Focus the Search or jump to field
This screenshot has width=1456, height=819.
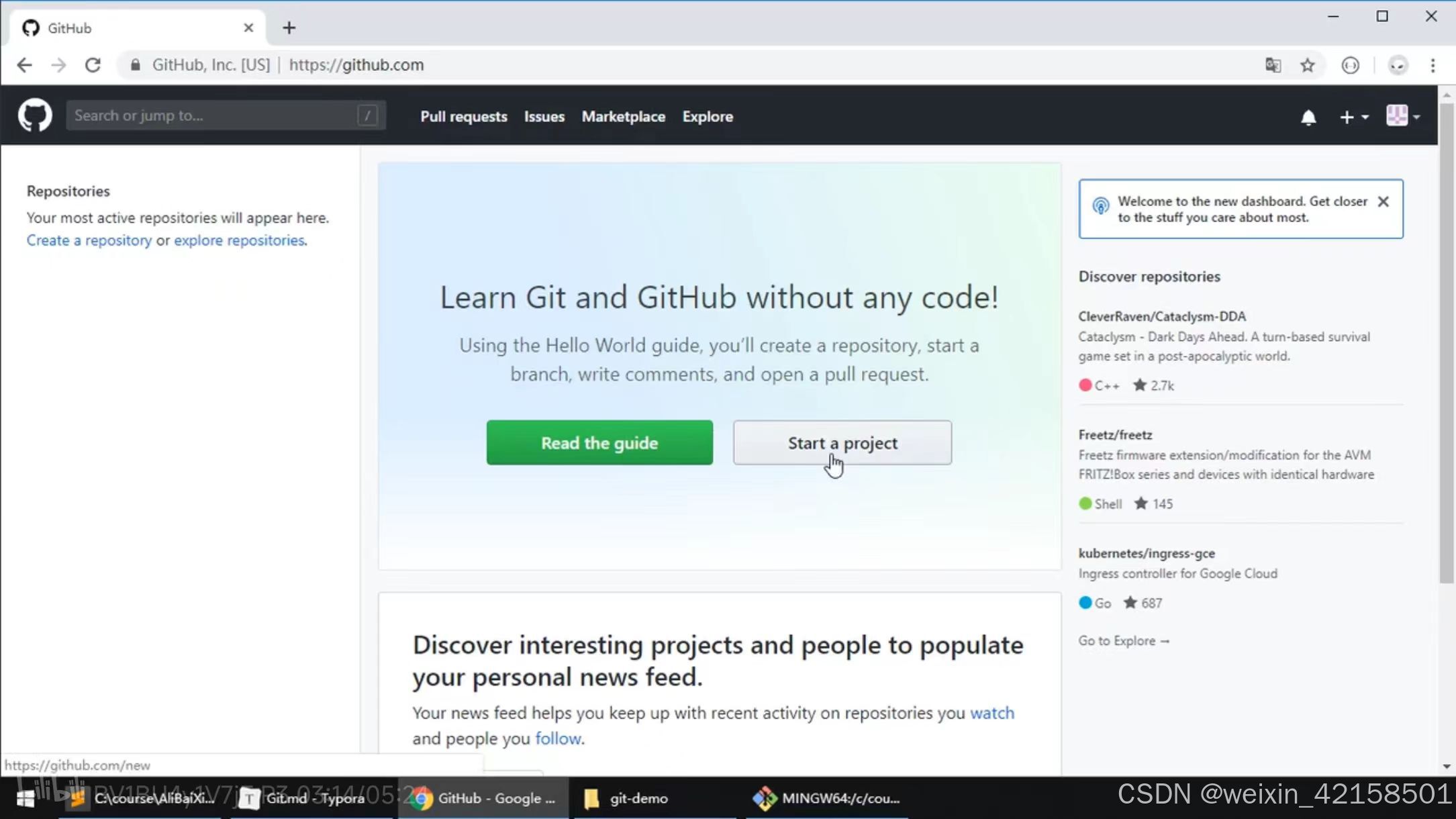tap(226, 115)
